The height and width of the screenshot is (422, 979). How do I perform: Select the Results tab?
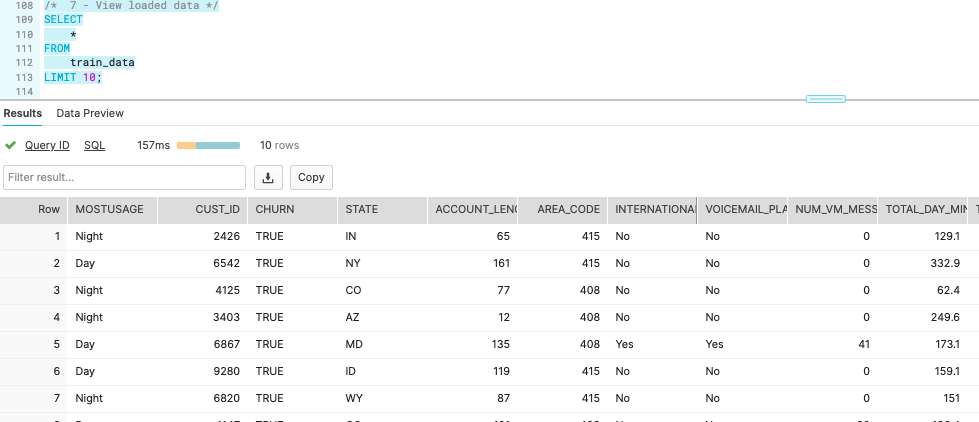click(22, 113)
